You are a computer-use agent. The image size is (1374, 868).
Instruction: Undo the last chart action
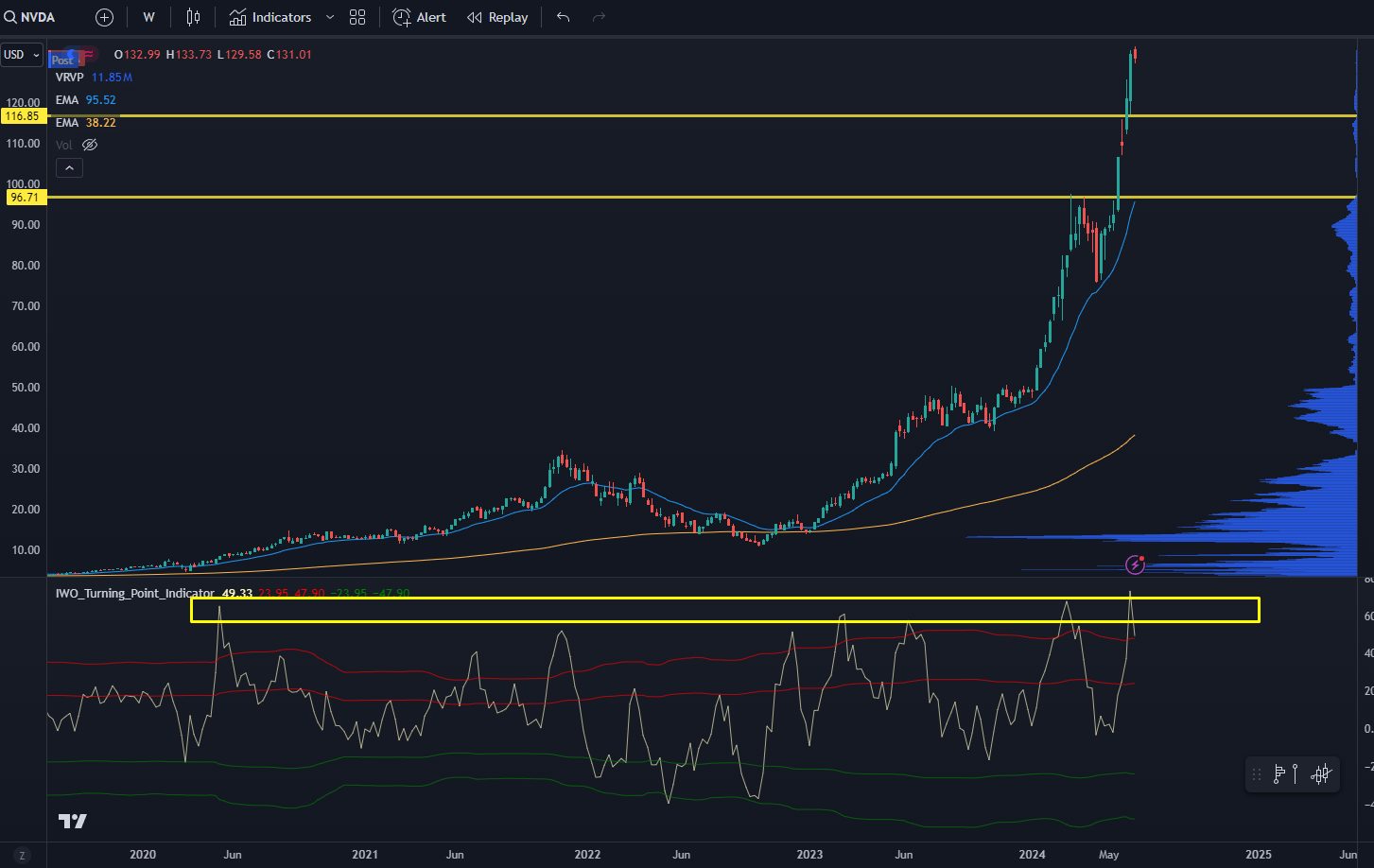click(x=563, y=16)
